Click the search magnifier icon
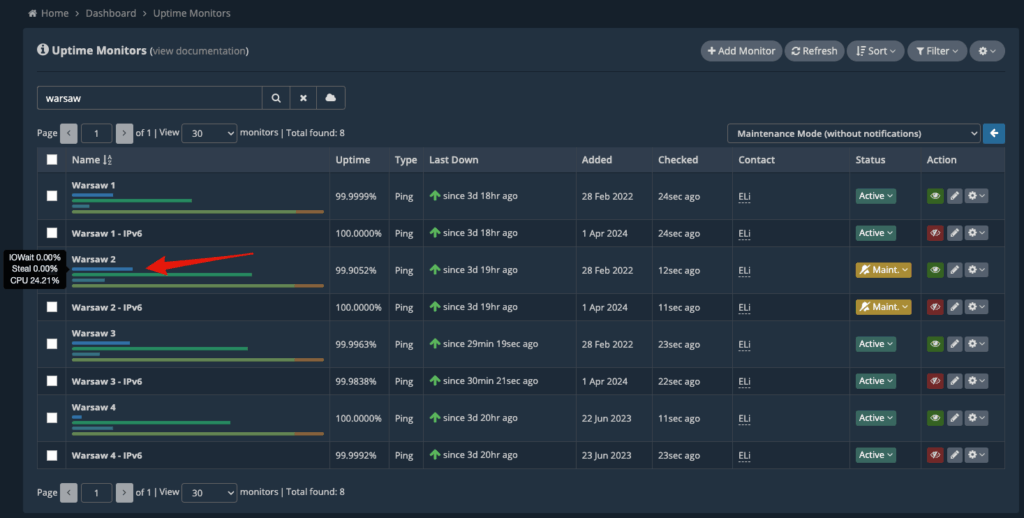1024x518 pixels. pos(276,98)
